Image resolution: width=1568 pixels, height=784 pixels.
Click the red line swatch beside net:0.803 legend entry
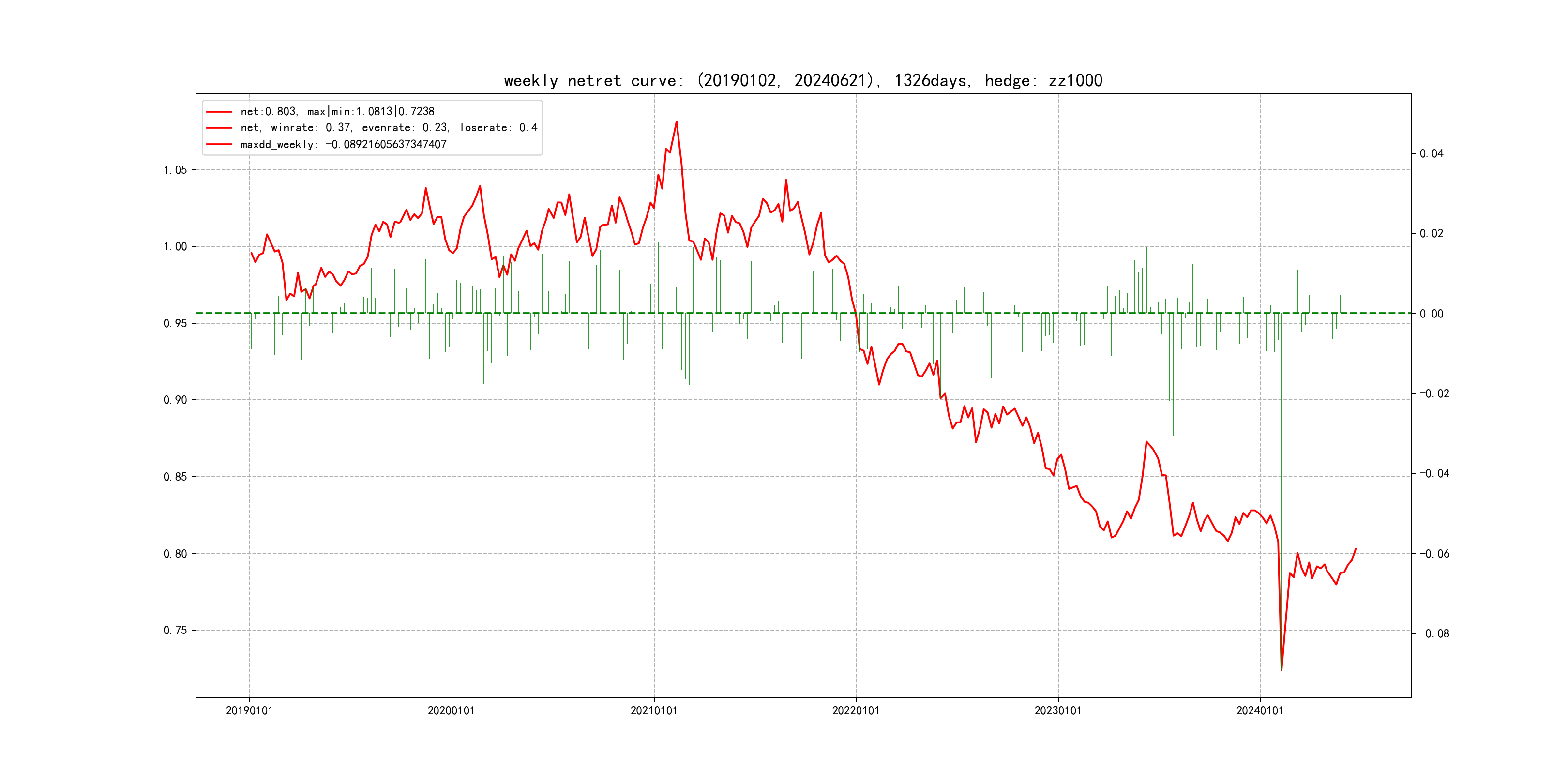click(219, 112)
